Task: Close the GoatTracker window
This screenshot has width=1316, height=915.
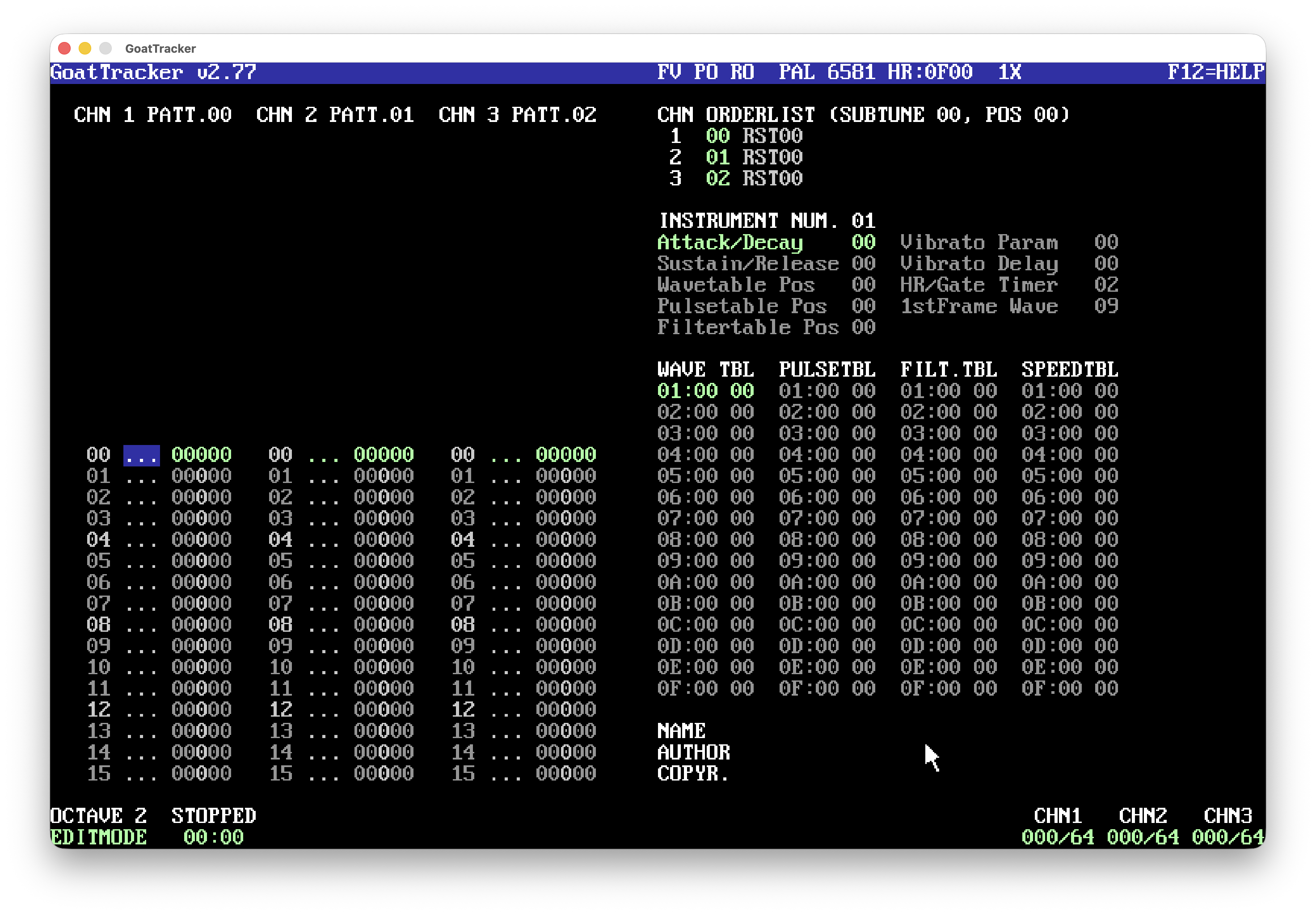Action: (65, 49)
